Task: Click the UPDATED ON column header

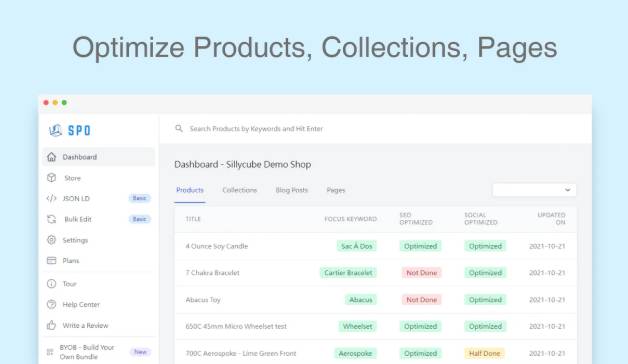Action: pos(551,219)
